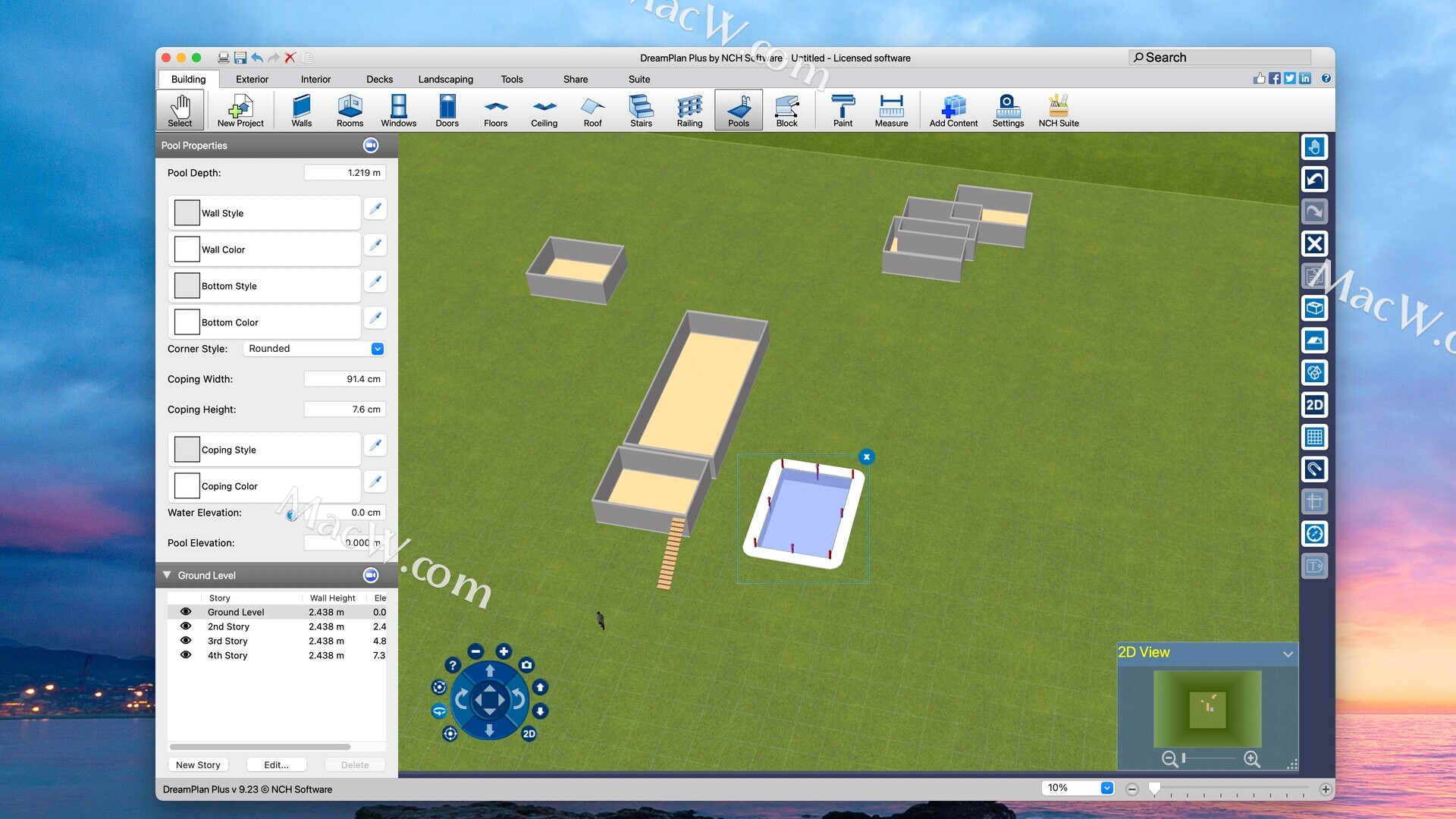
Task: Select the Walls tool
Action: point(301,111)
